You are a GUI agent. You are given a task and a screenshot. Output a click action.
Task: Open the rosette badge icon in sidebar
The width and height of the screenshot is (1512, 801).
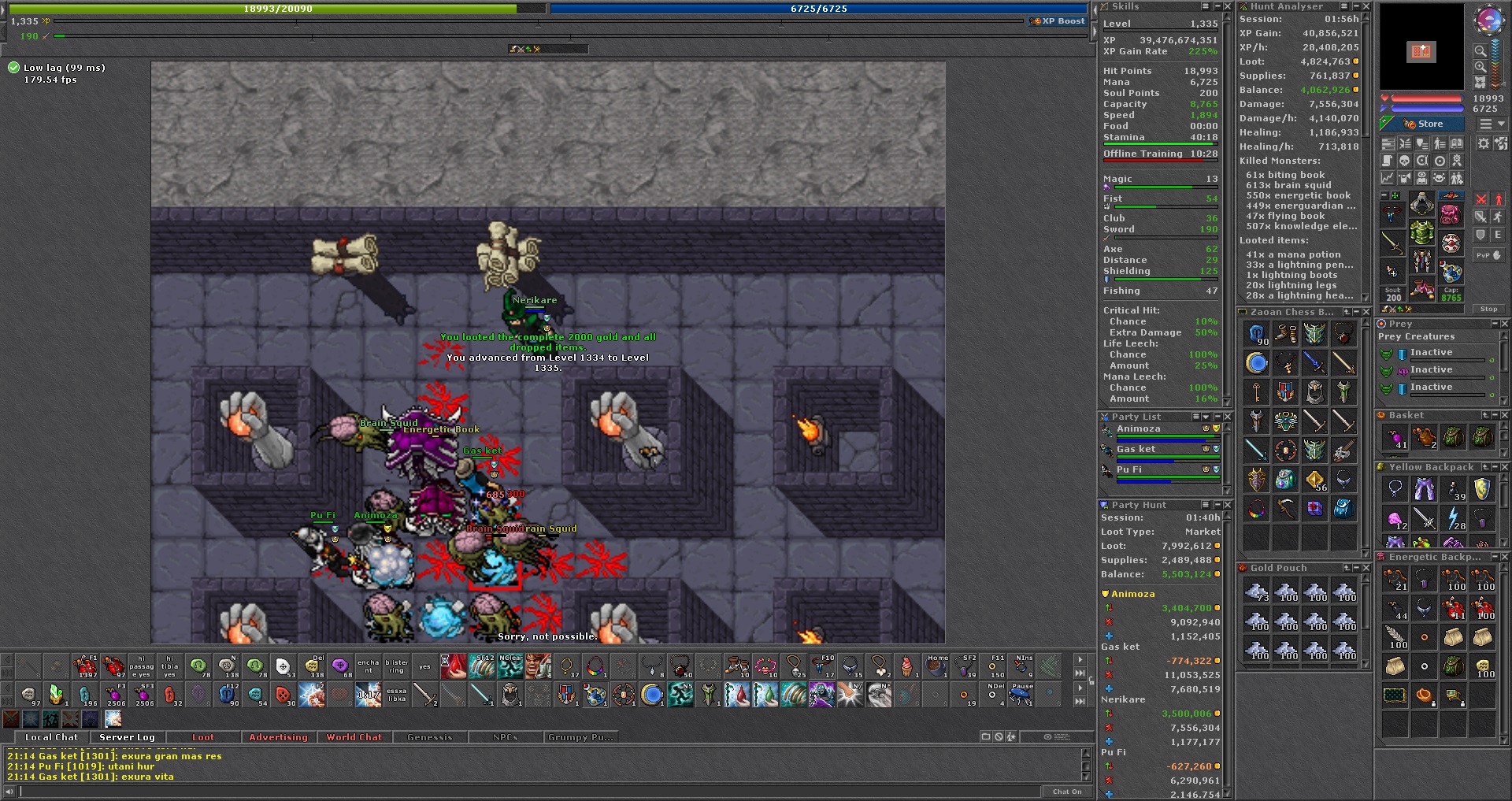coord(1457,161)
